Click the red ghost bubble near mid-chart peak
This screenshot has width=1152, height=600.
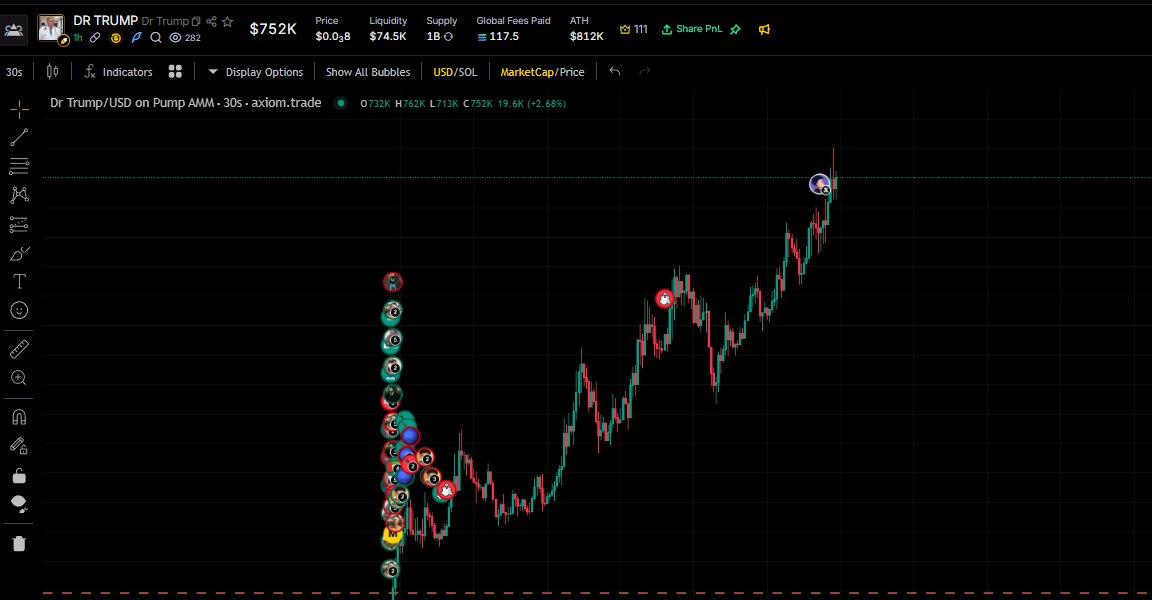665,299
